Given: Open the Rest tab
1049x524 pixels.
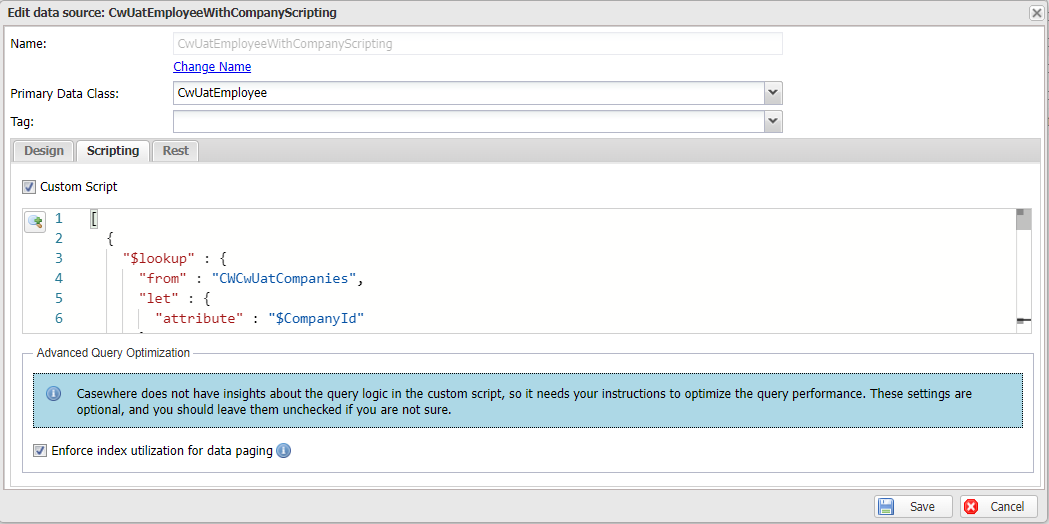Looking at the screenshot, I should click(176, 151).
